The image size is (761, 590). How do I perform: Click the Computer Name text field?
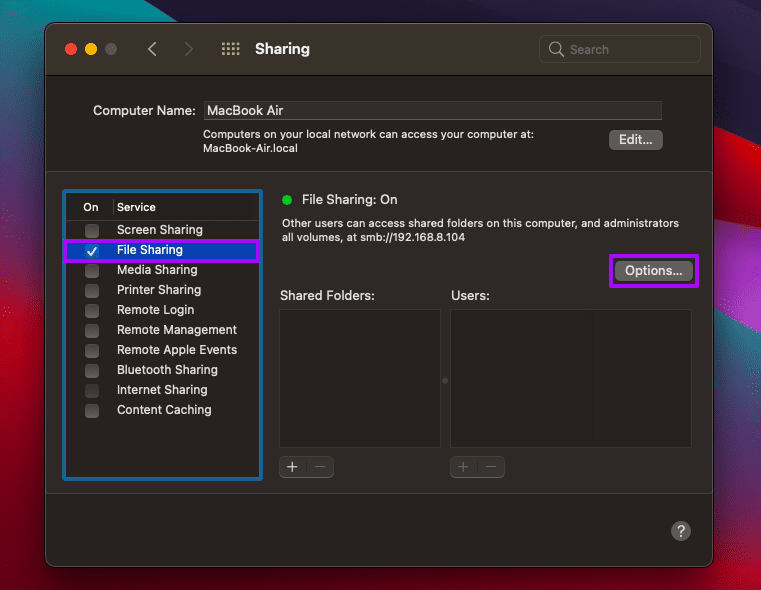(432, 111)
